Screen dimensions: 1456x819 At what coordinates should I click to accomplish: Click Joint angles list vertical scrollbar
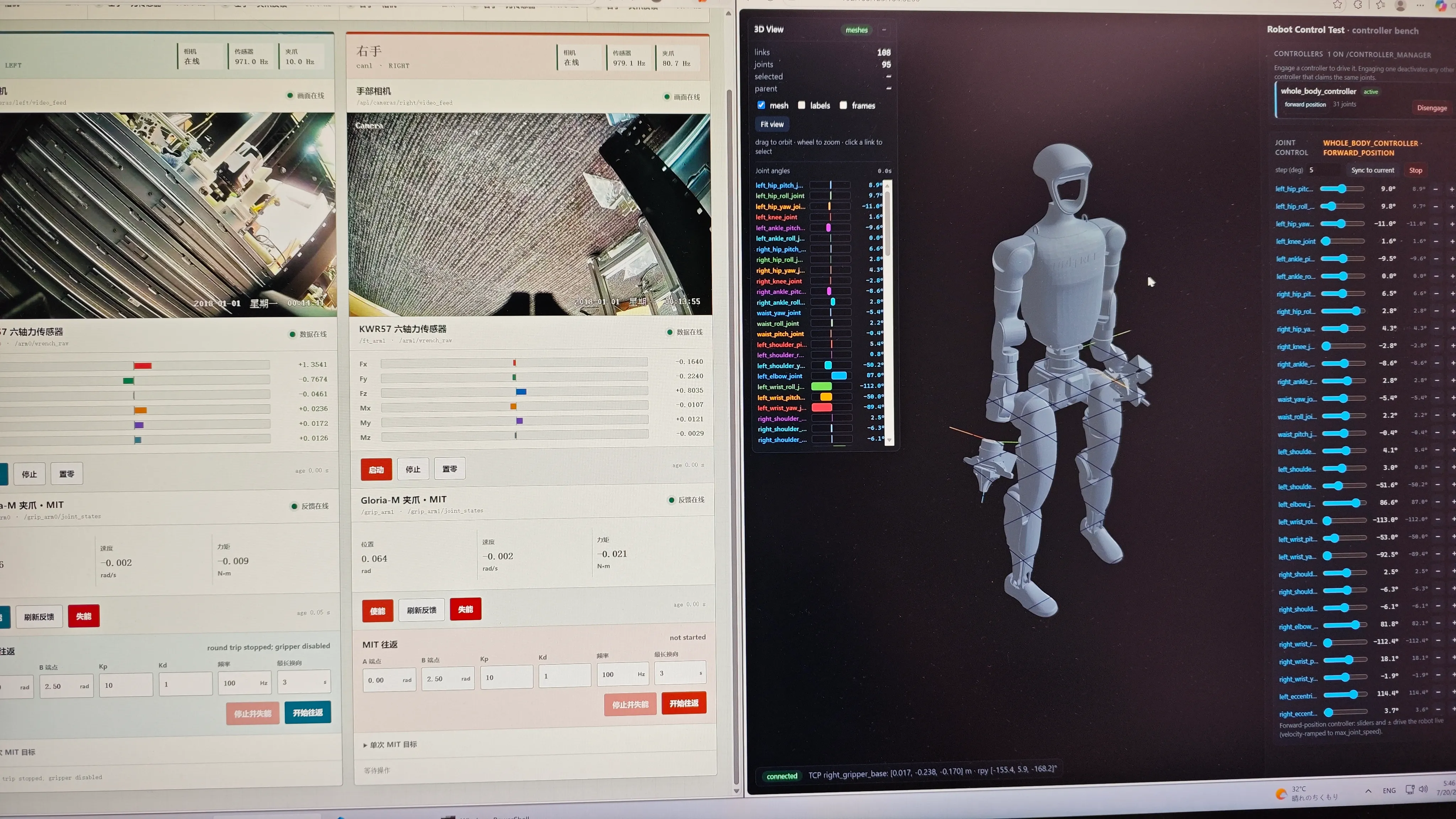pos(889,312)
